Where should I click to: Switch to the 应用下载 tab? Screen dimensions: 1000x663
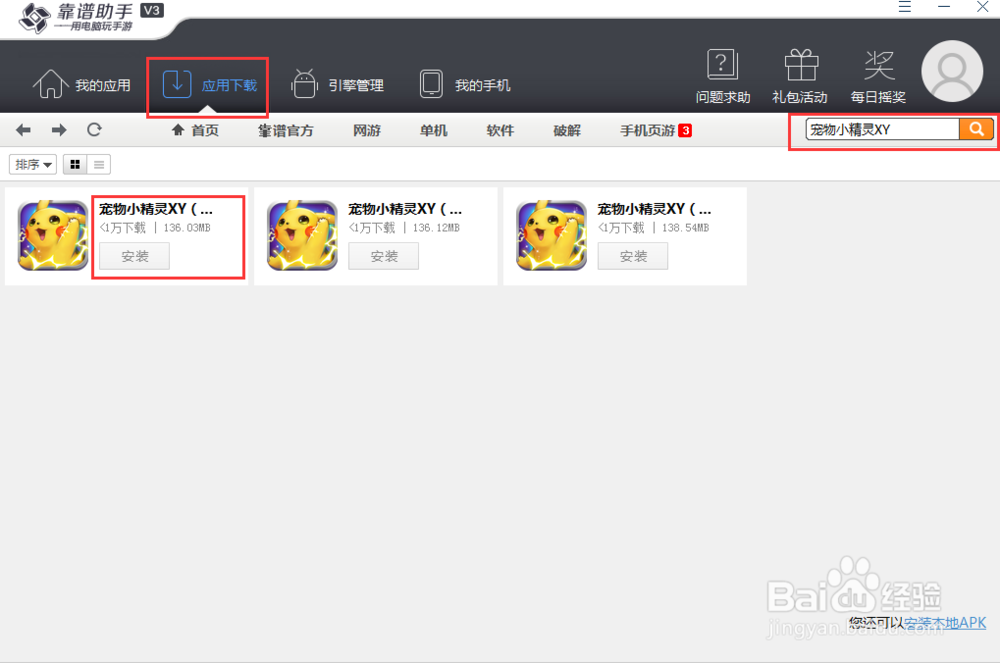209,85
